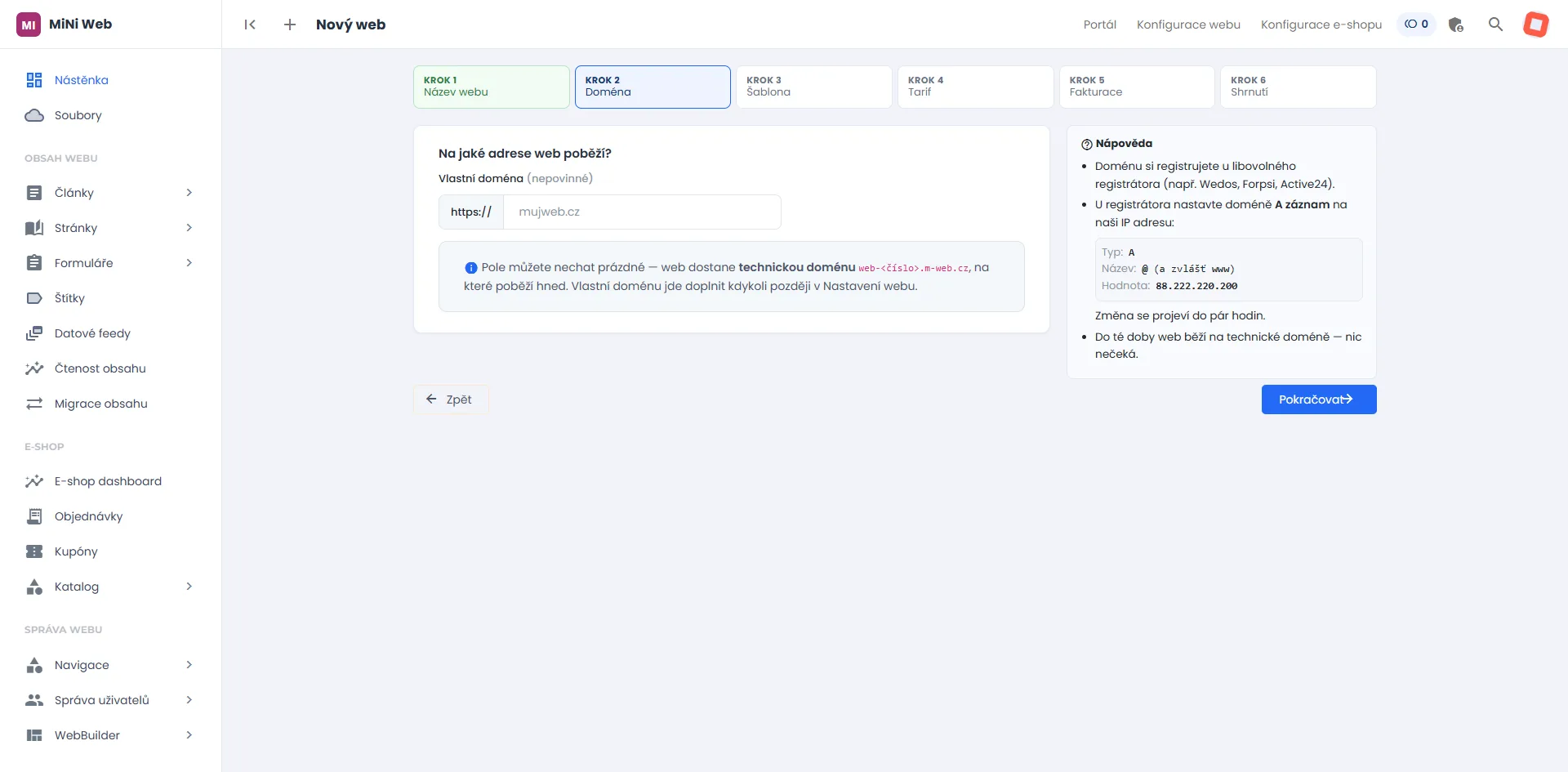This screenshot has height=772, width=1568.
Task: Expand the Stránky submenu chevron
Action: [x=189, y=228]
